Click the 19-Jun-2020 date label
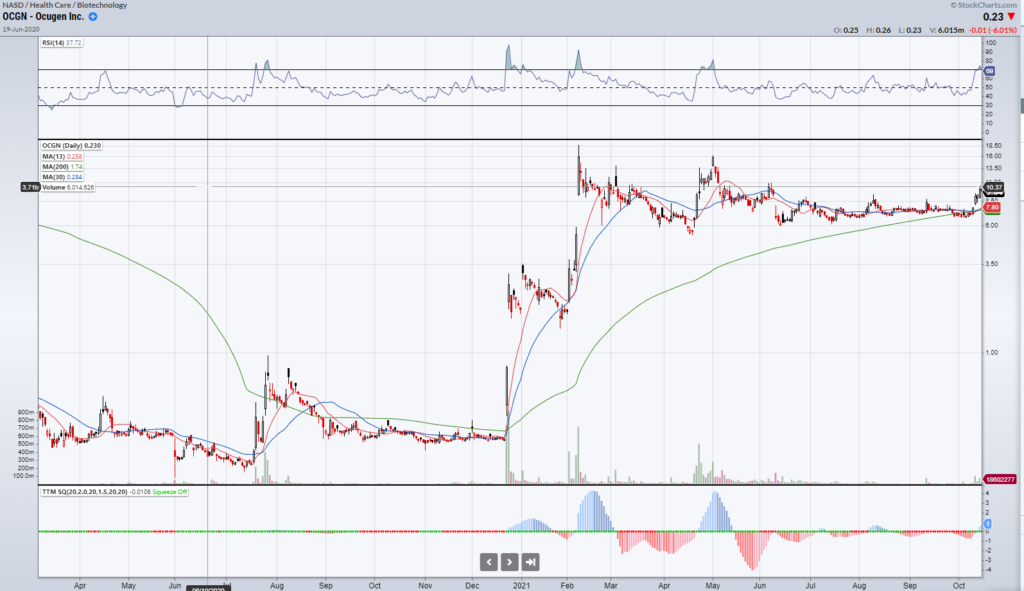Image resolution: width=1024 pixels, height=591 pixels. point(21,29)
